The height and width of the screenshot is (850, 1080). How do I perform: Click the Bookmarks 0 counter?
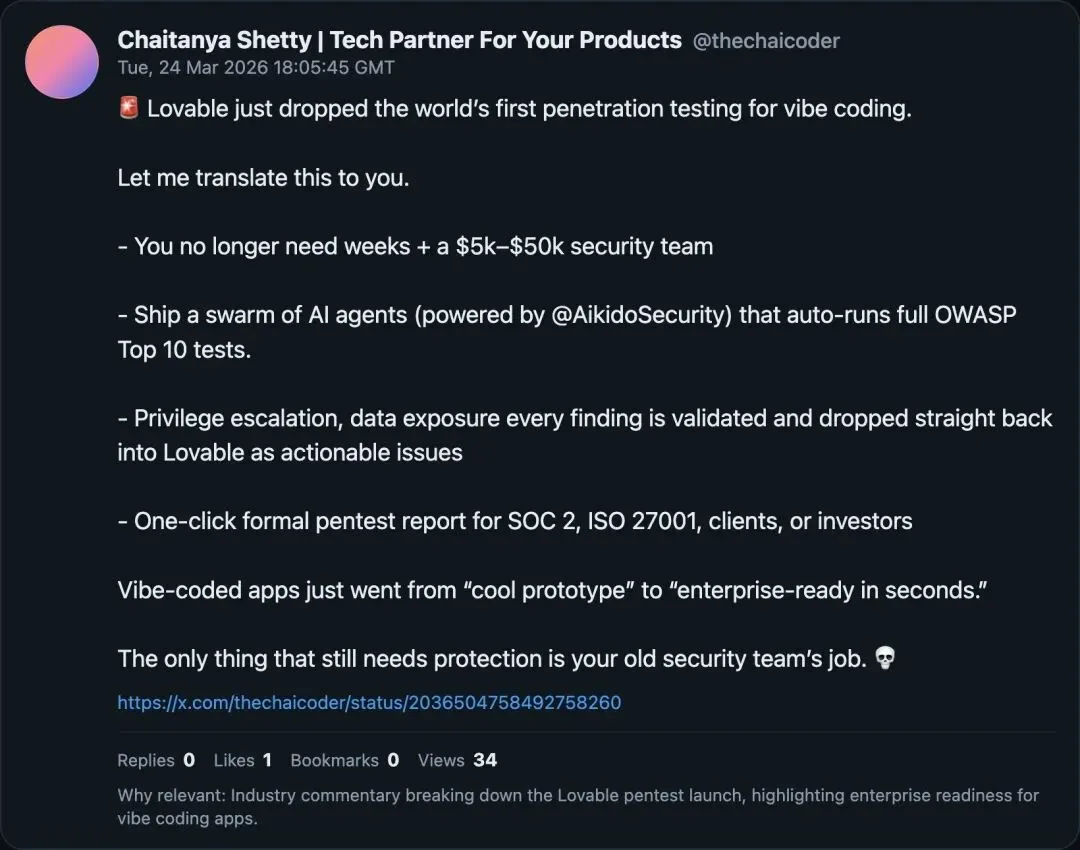click(x=344, y=760)
